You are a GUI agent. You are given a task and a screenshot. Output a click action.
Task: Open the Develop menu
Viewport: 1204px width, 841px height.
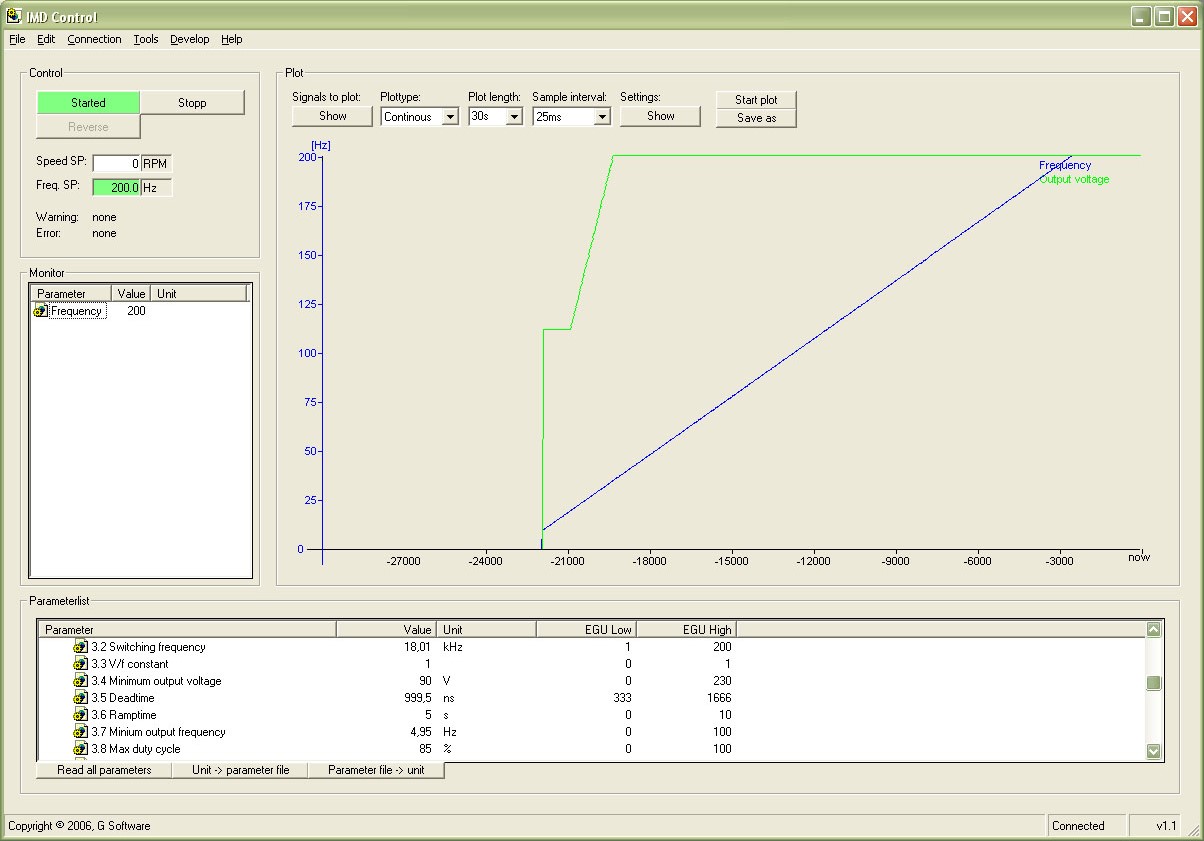190,39
